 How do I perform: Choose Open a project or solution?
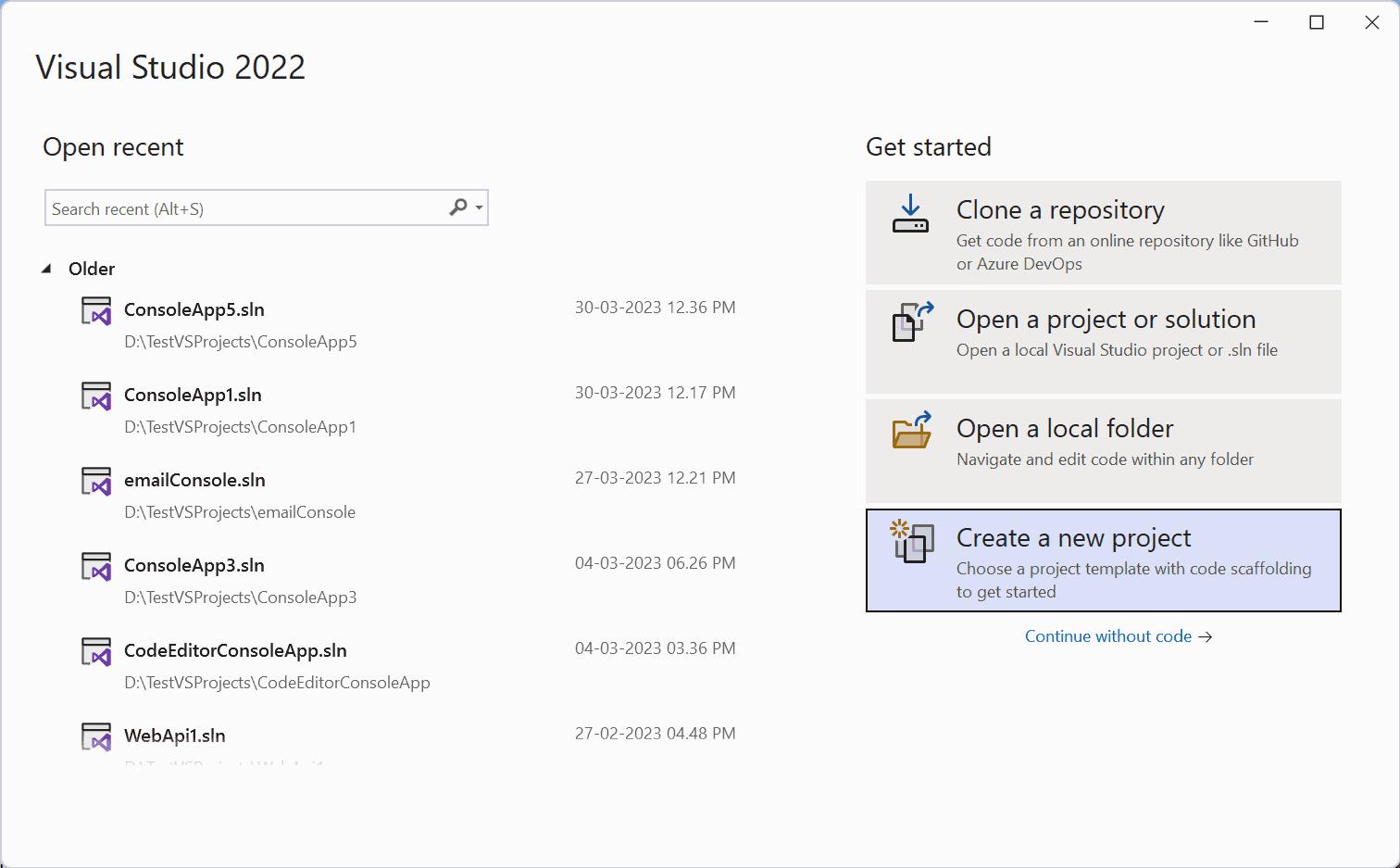[x=1102, y=341]
